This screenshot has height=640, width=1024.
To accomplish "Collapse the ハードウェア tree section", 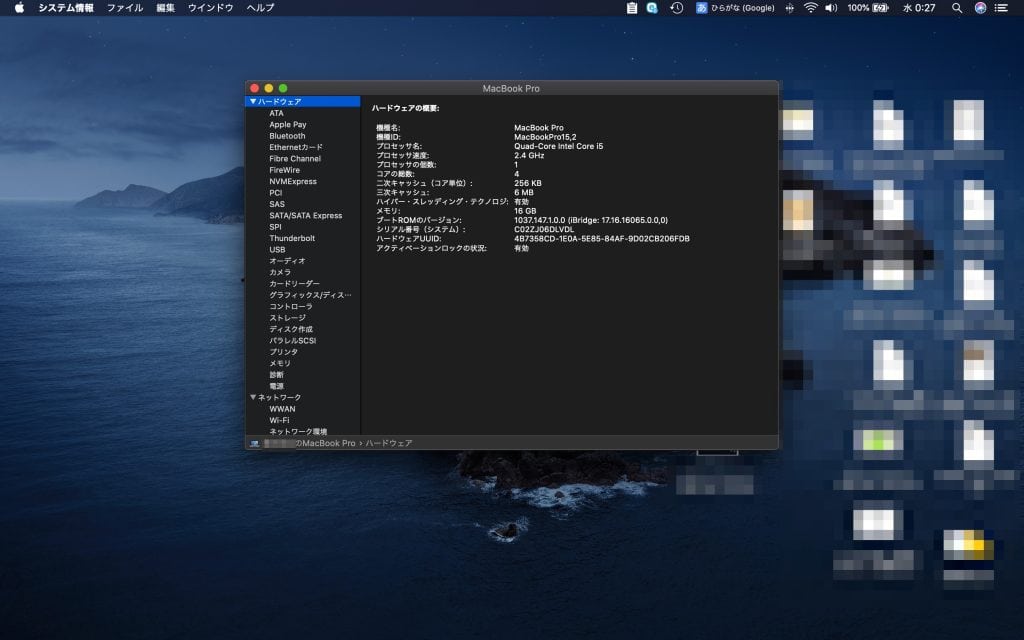I will pos(253,101).
